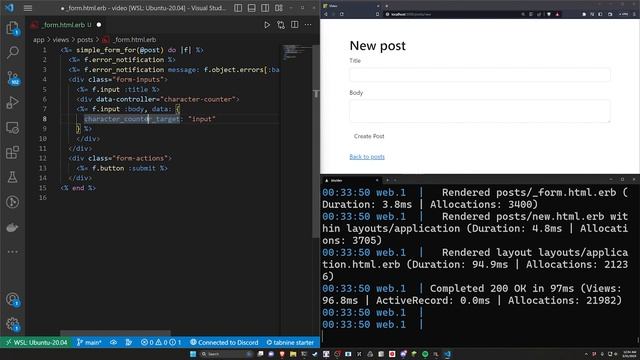Open the Brave shields icon in address bar

click(549, 14)
